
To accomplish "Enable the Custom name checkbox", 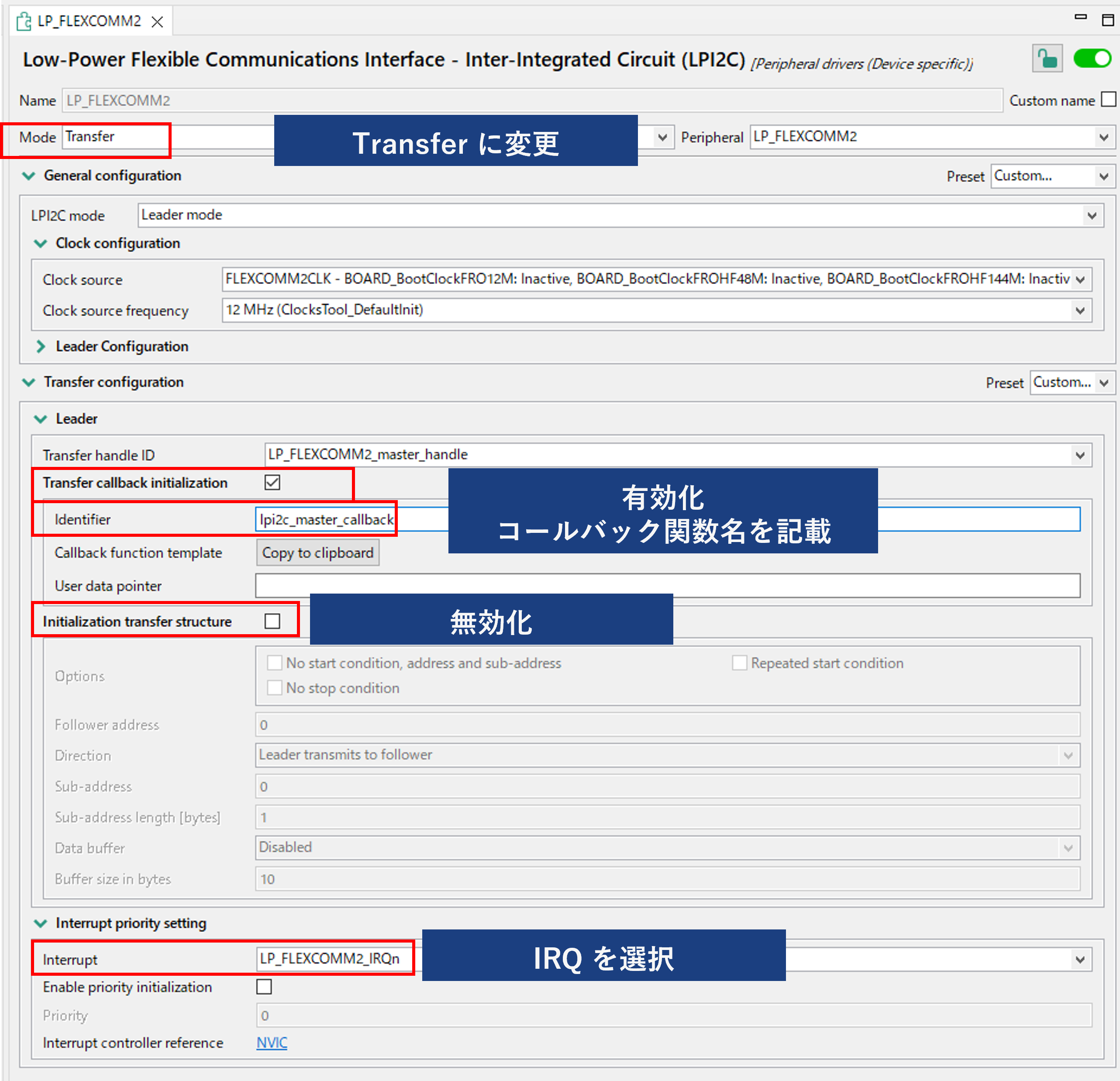I will pos(1108,100).
